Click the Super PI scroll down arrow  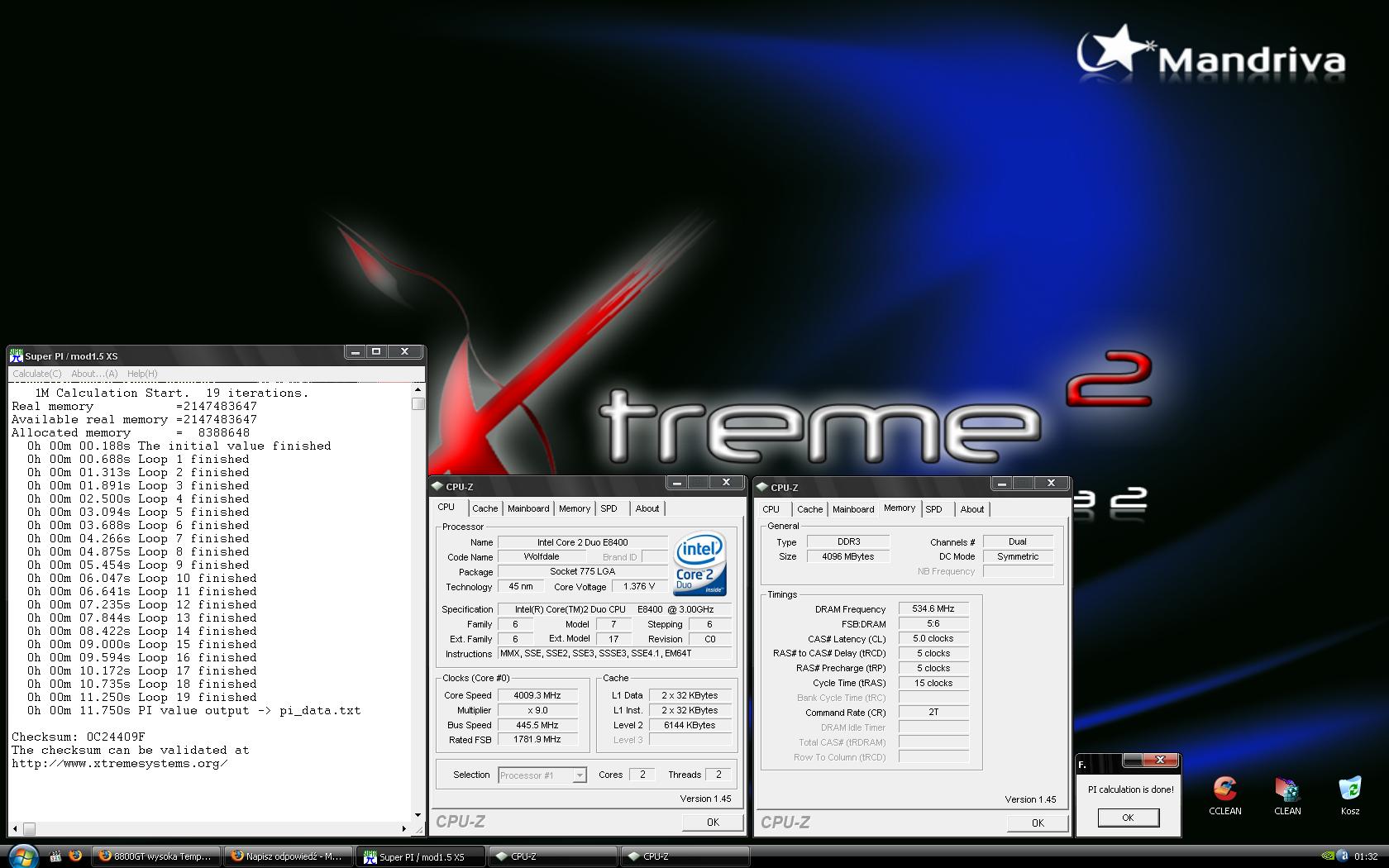point(418,815)
